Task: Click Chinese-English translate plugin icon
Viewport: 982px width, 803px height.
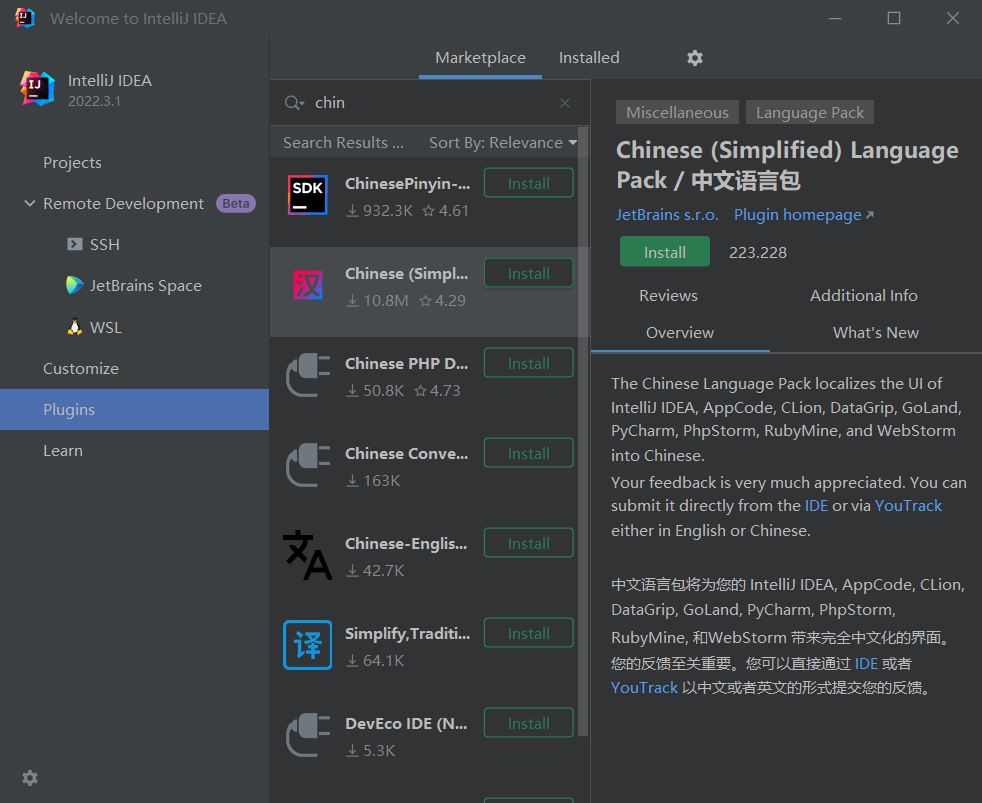Action: 308,555
